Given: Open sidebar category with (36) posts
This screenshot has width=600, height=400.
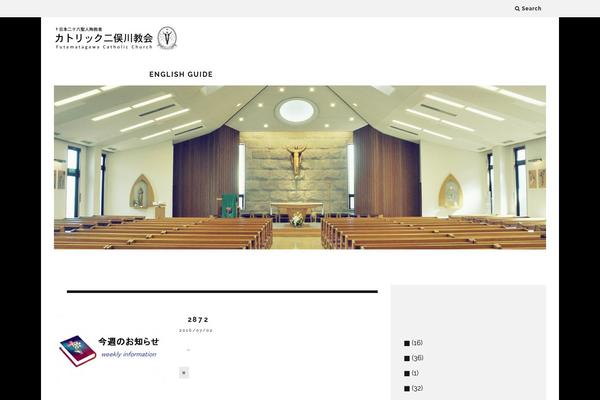Looking at the screenshot, I should coord(414,358).
